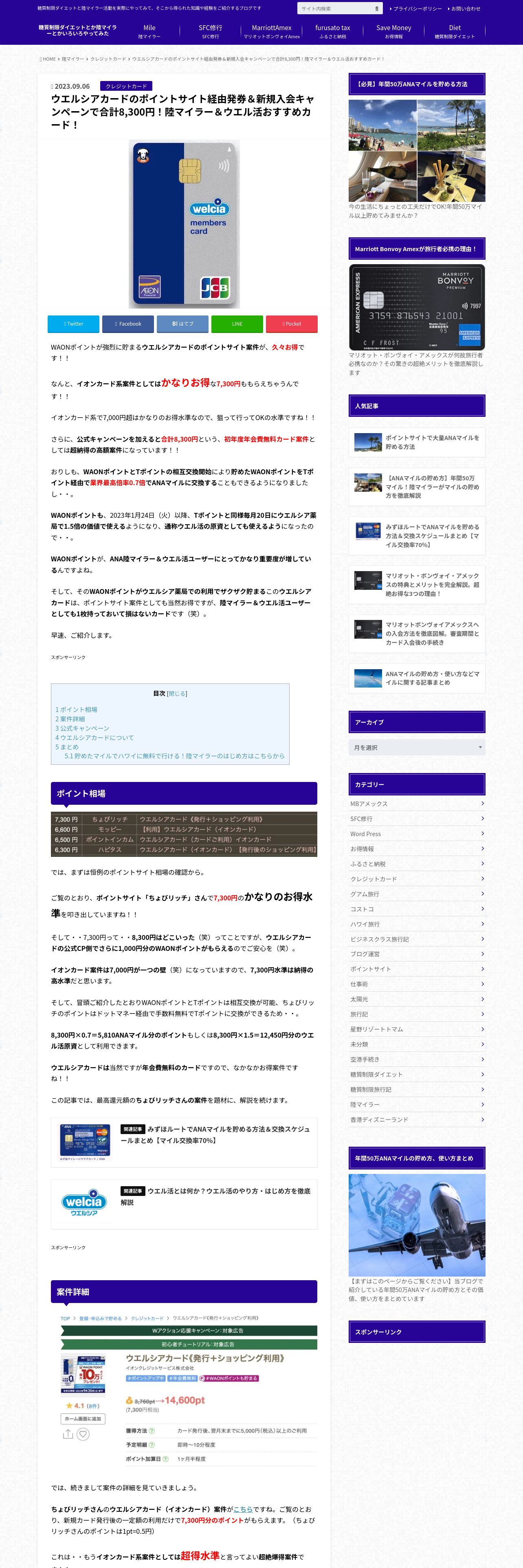523x1568 pixels.
Task: Jump to 5 まとめ section
Action: [x=67, y=747]
